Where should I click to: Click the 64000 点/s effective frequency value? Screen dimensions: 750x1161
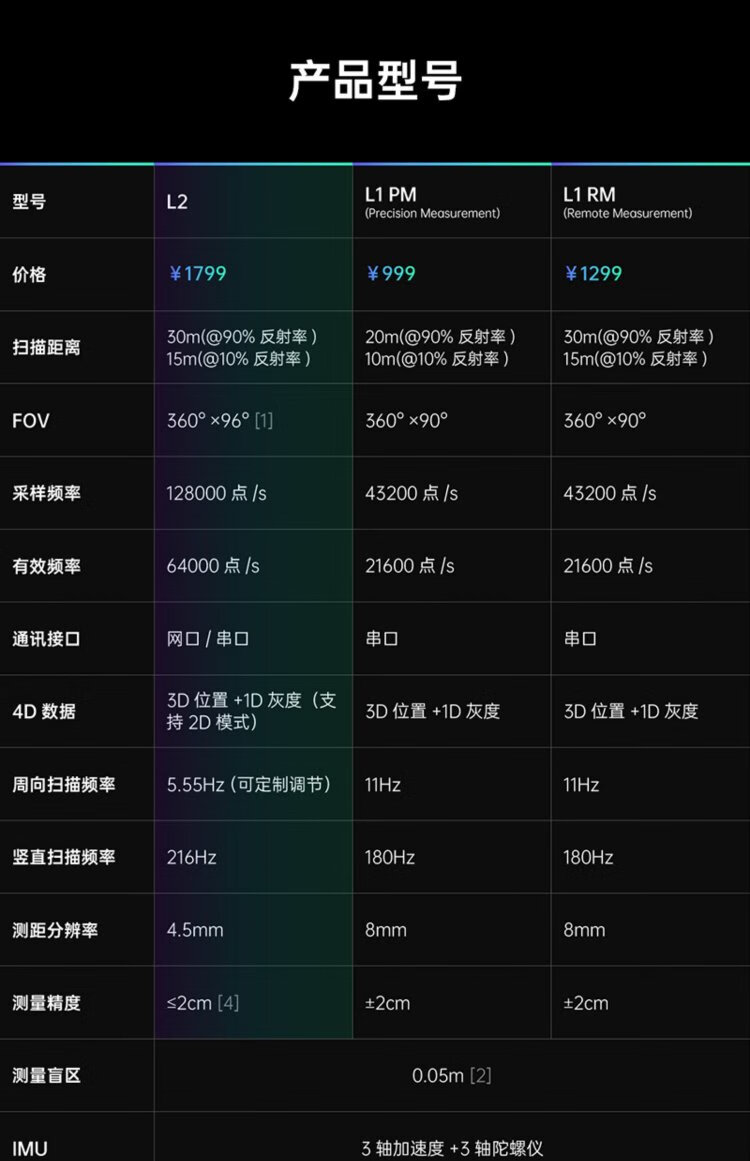point(213,566)
